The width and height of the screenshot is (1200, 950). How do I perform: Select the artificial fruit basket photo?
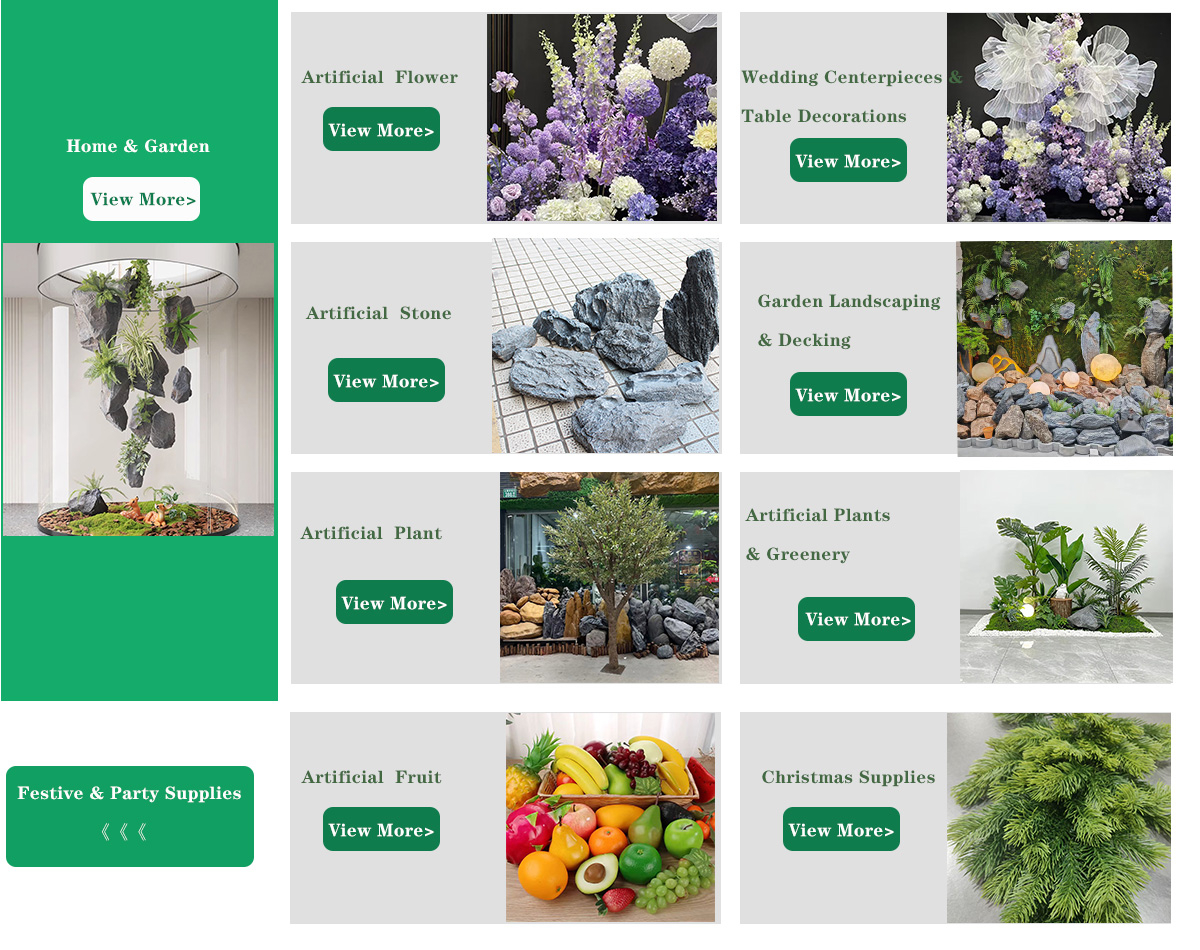[612, 817]
